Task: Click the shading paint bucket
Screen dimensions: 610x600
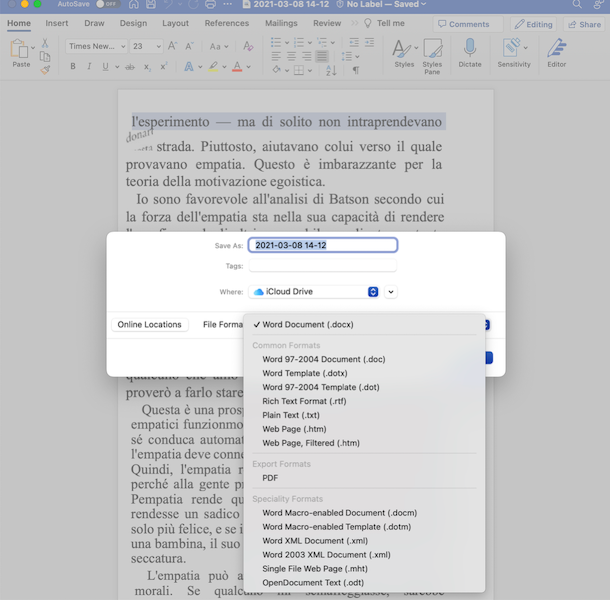Action: click(x=276, y=70)
